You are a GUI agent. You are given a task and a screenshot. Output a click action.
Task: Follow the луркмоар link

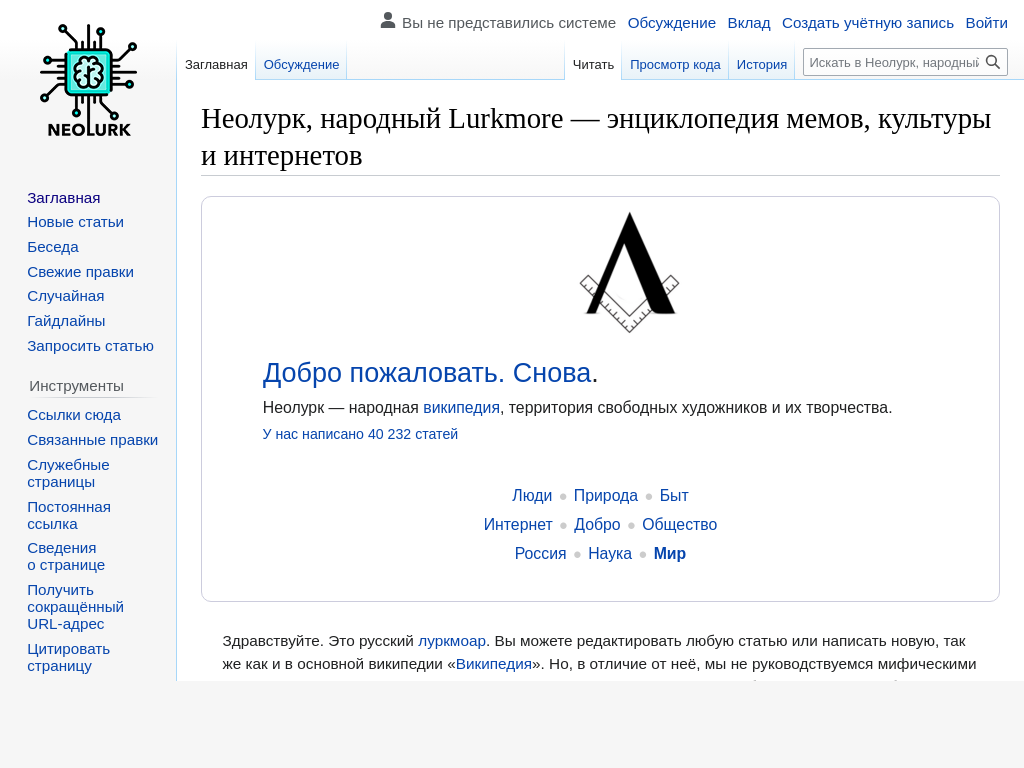pyautogui.click(x=452, y=641)
